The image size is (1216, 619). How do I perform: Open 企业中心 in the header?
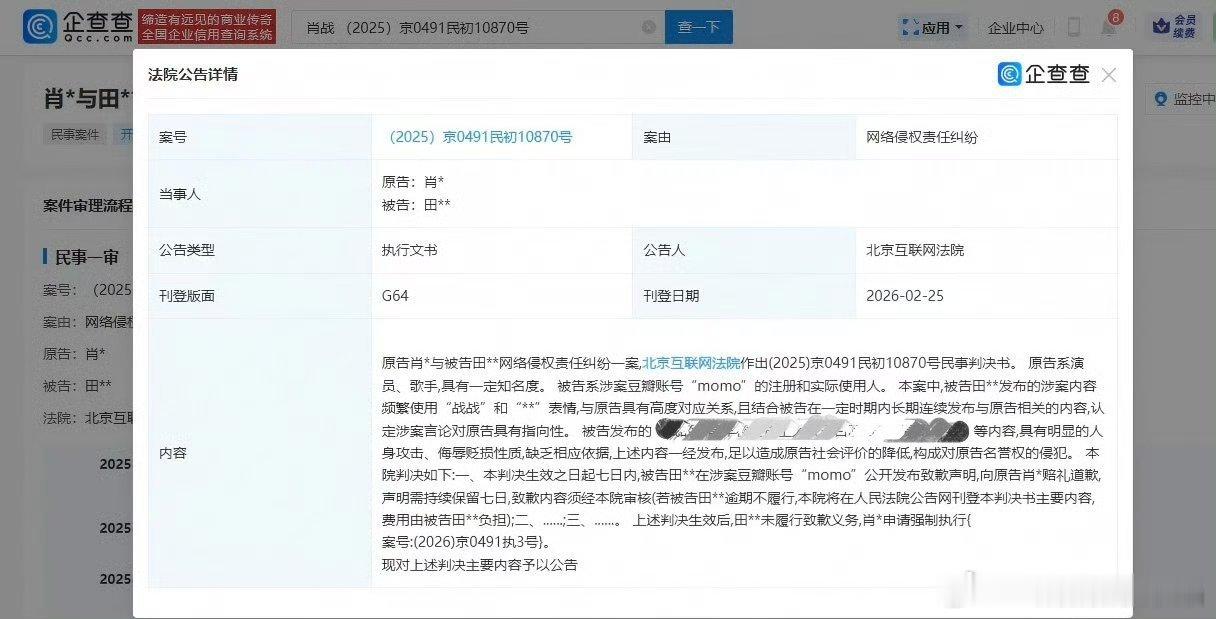(x=1016, y=27)
